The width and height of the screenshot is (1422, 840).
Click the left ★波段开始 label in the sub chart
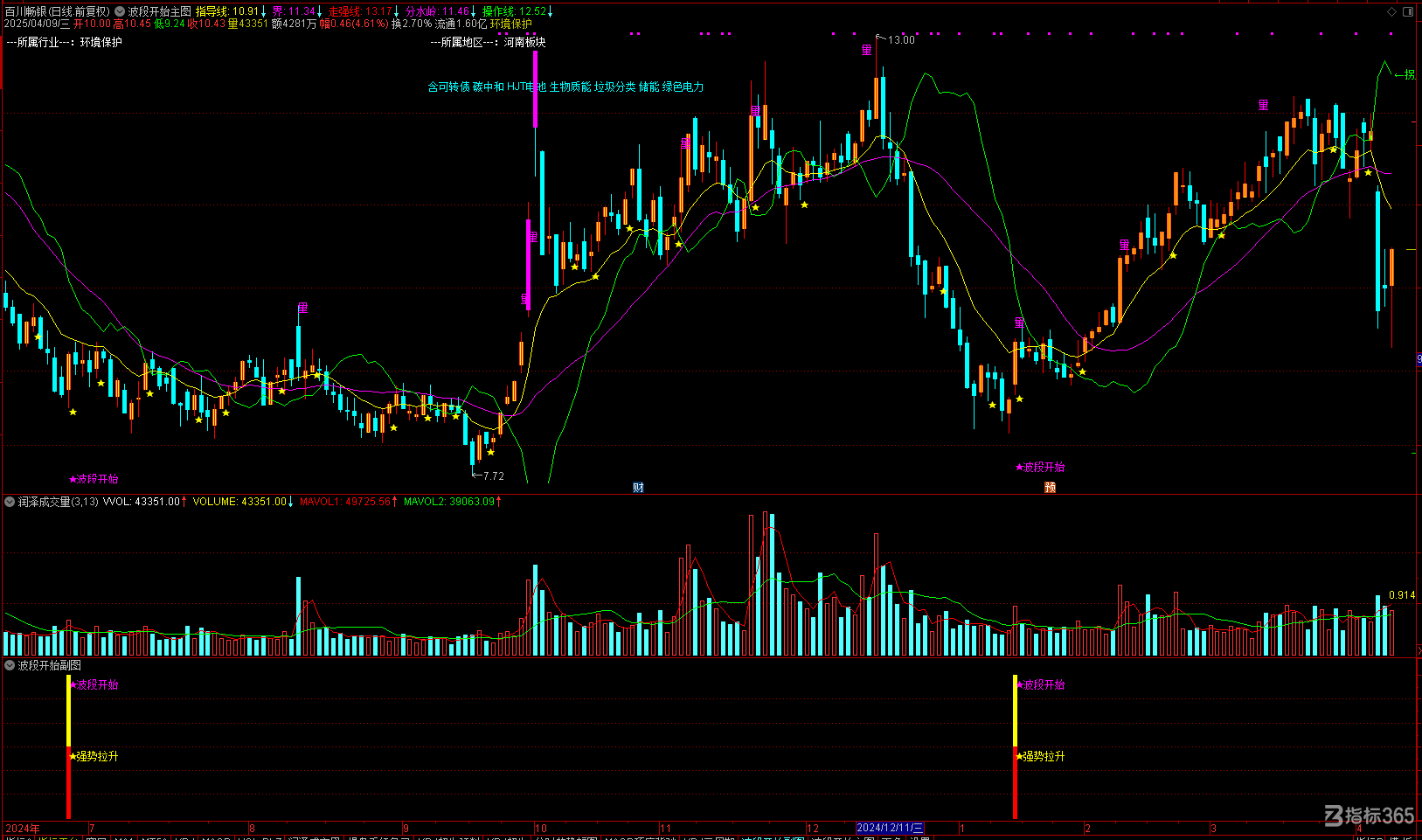[x=94, y=685]
